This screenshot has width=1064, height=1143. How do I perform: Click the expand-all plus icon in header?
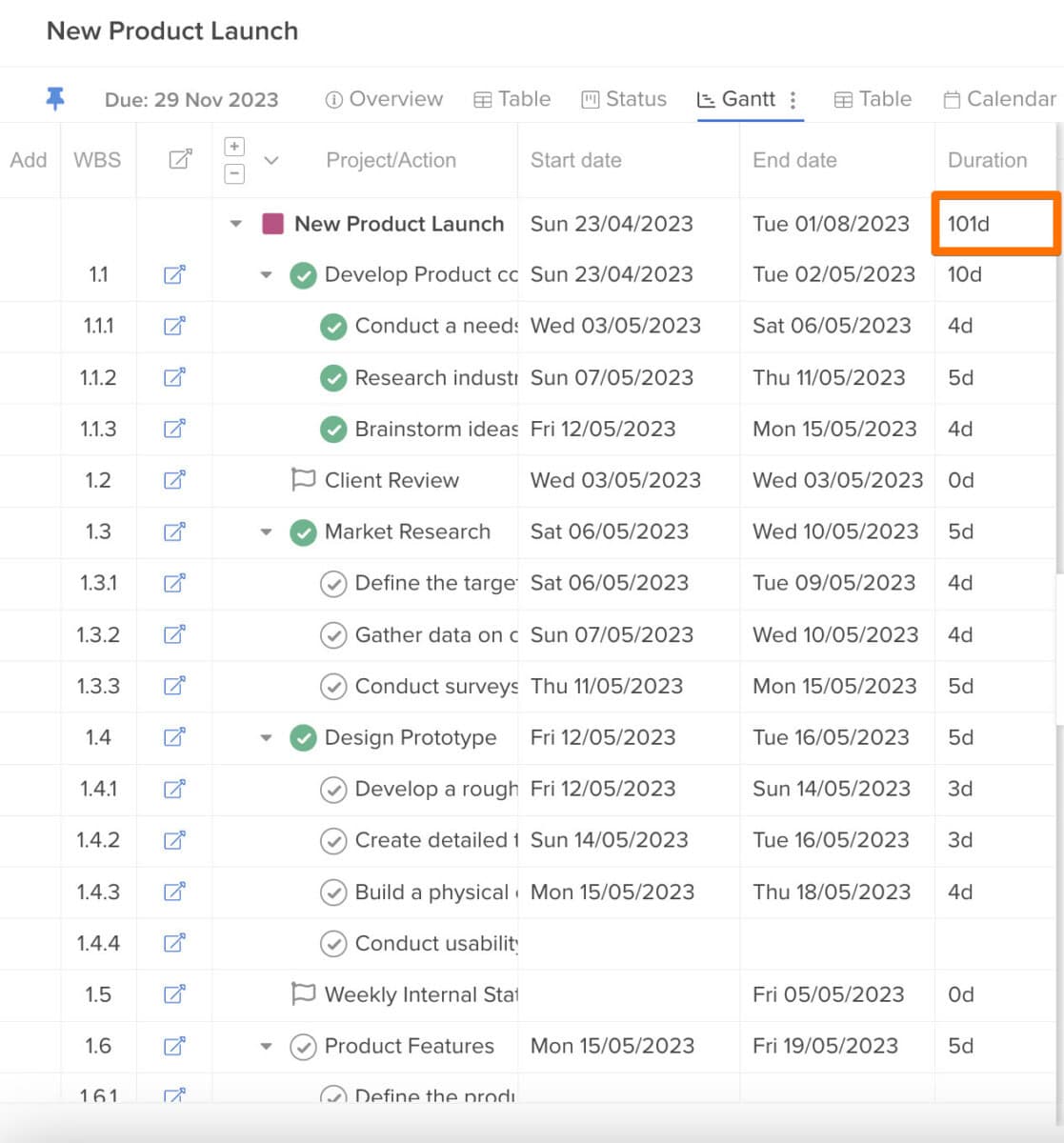click(x=234, y=147)
